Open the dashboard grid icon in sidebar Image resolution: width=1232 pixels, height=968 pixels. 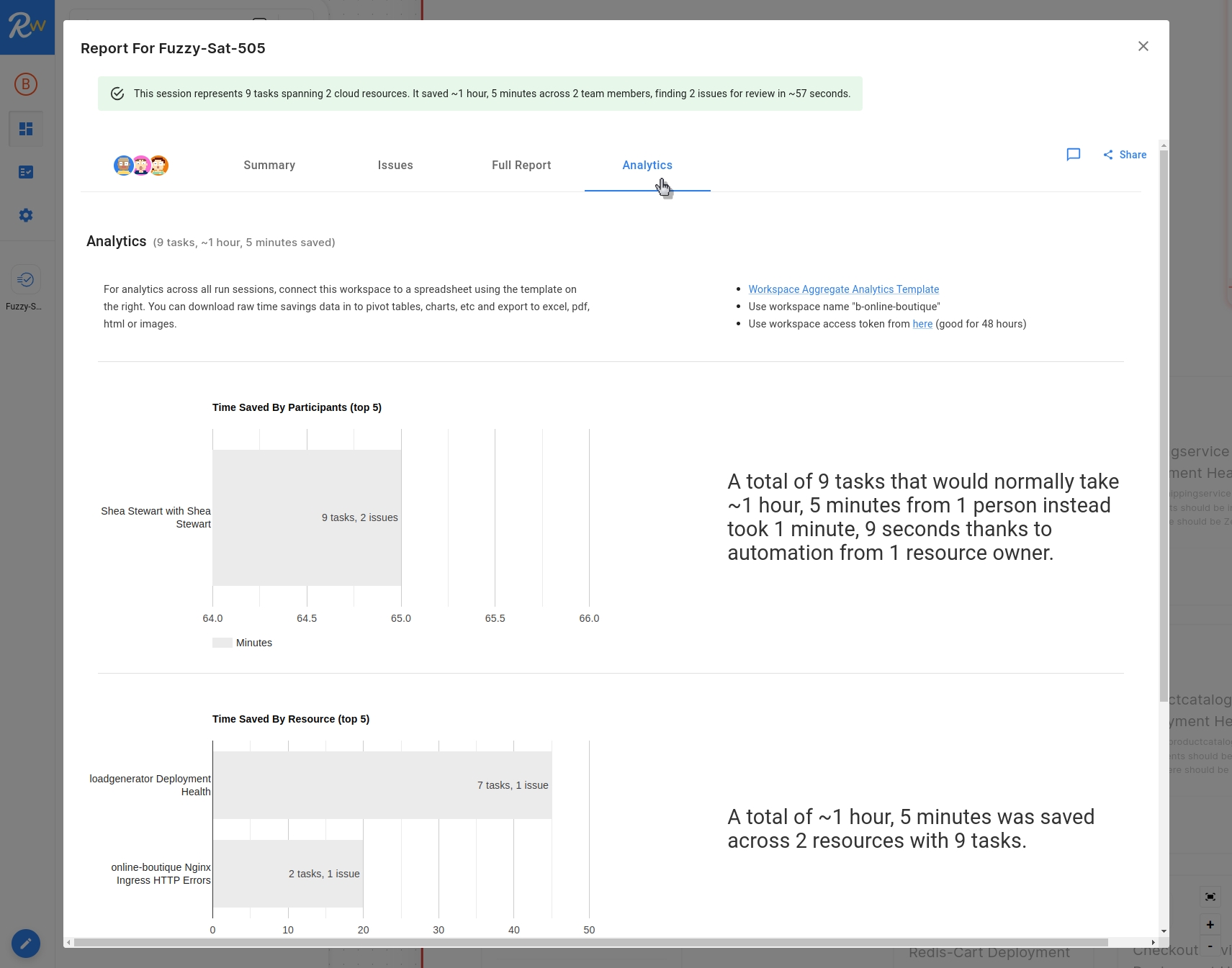point(26,129)
